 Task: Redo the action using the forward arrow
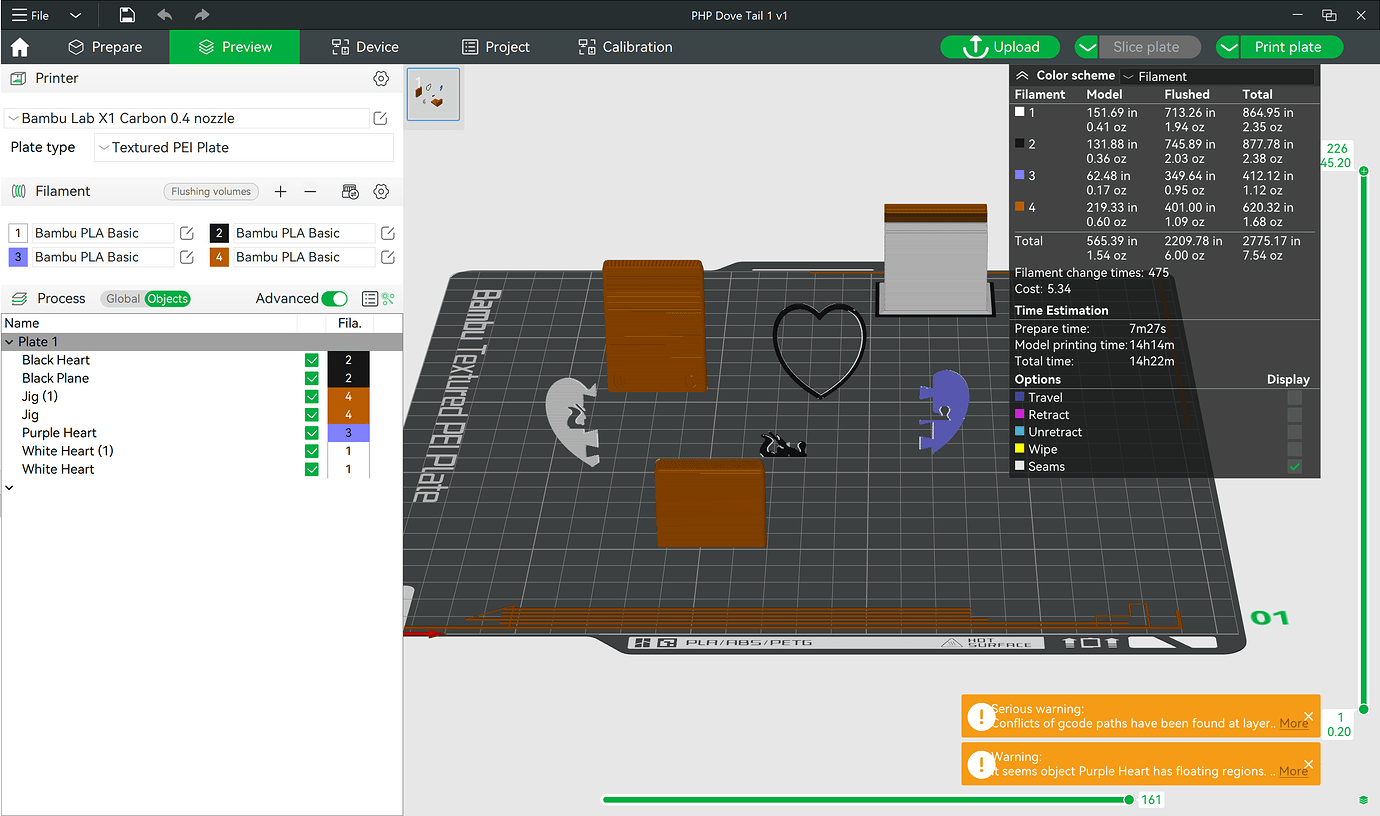tap(202, 15)
